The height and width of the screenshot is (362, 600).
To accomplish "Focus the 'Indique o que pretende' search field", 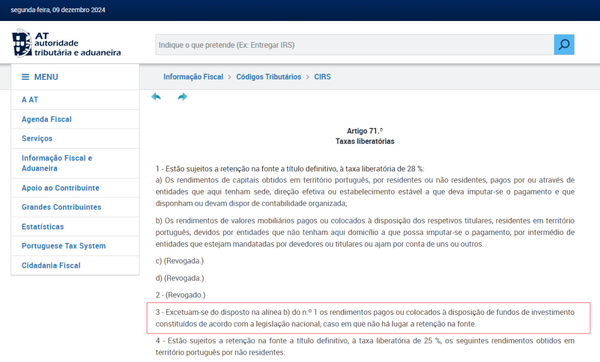I will click(355, 45).
